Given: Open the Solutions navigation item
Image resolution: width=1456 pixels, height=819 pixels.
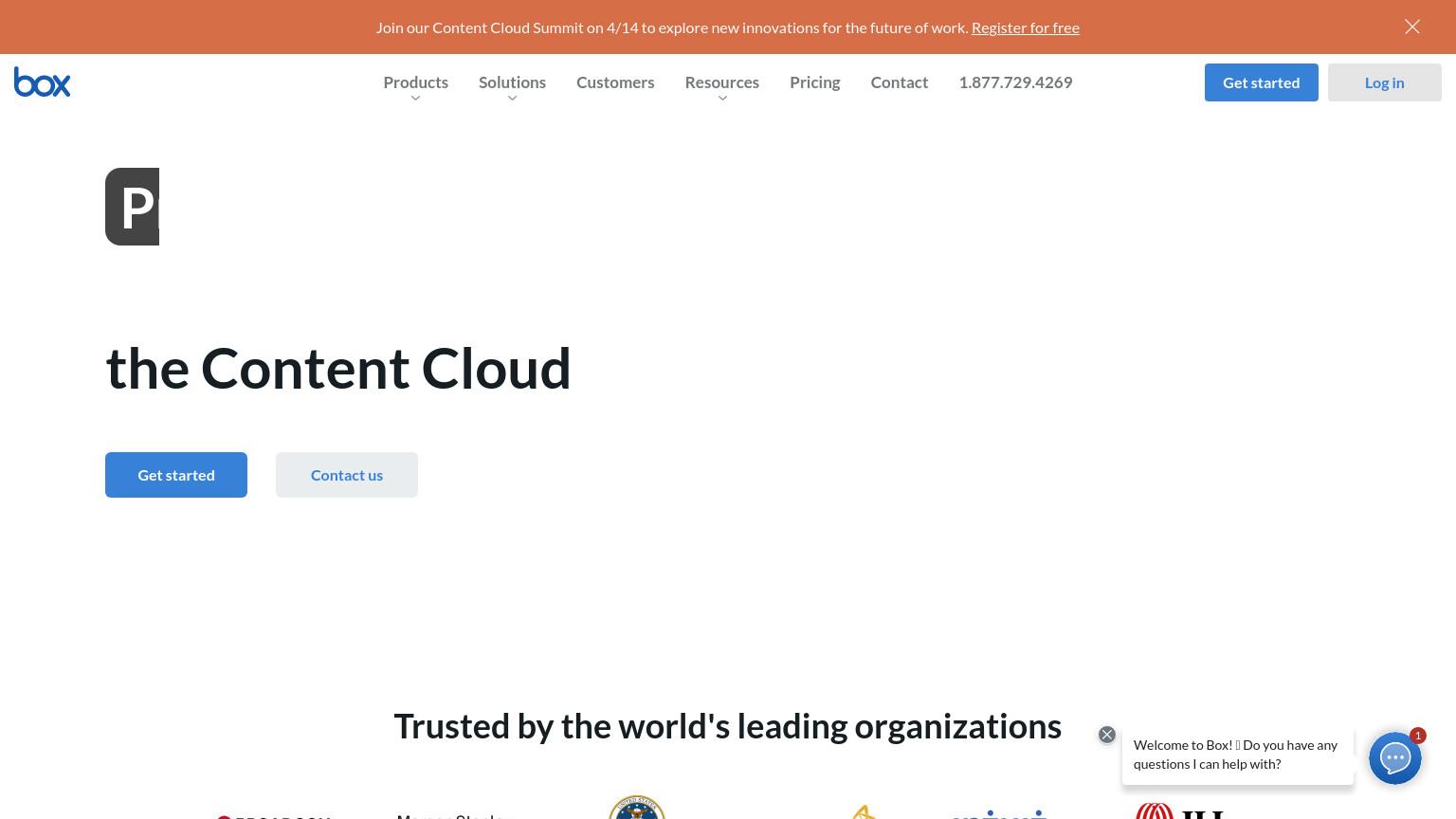Looking at the screenshot, I should [512, 82].
